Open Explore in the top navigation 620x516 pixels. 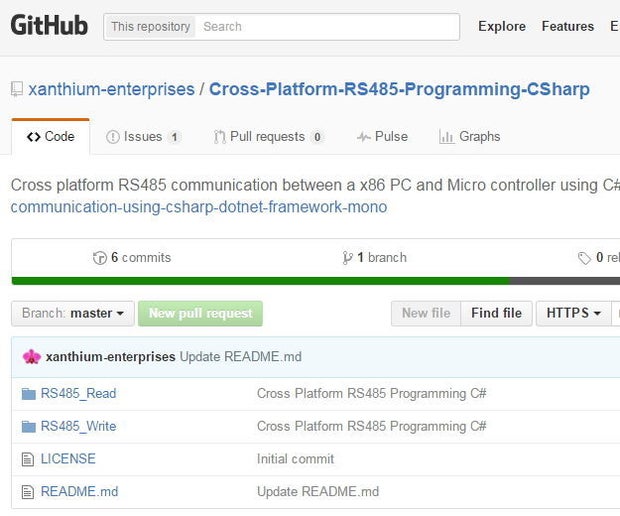(501, 27)
